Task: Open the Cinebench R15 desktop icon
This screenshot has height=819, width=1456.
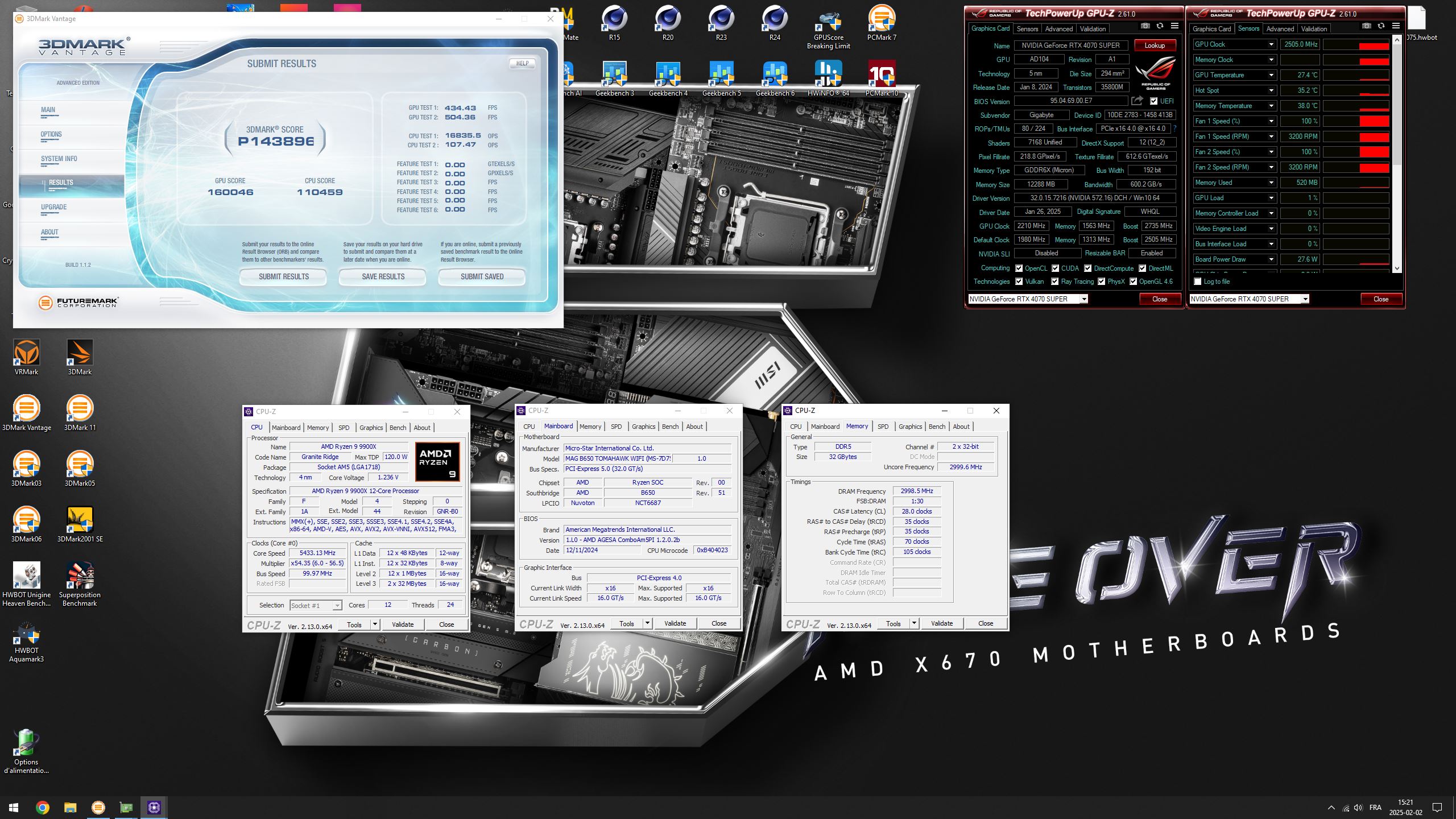Action: [614, 23]
